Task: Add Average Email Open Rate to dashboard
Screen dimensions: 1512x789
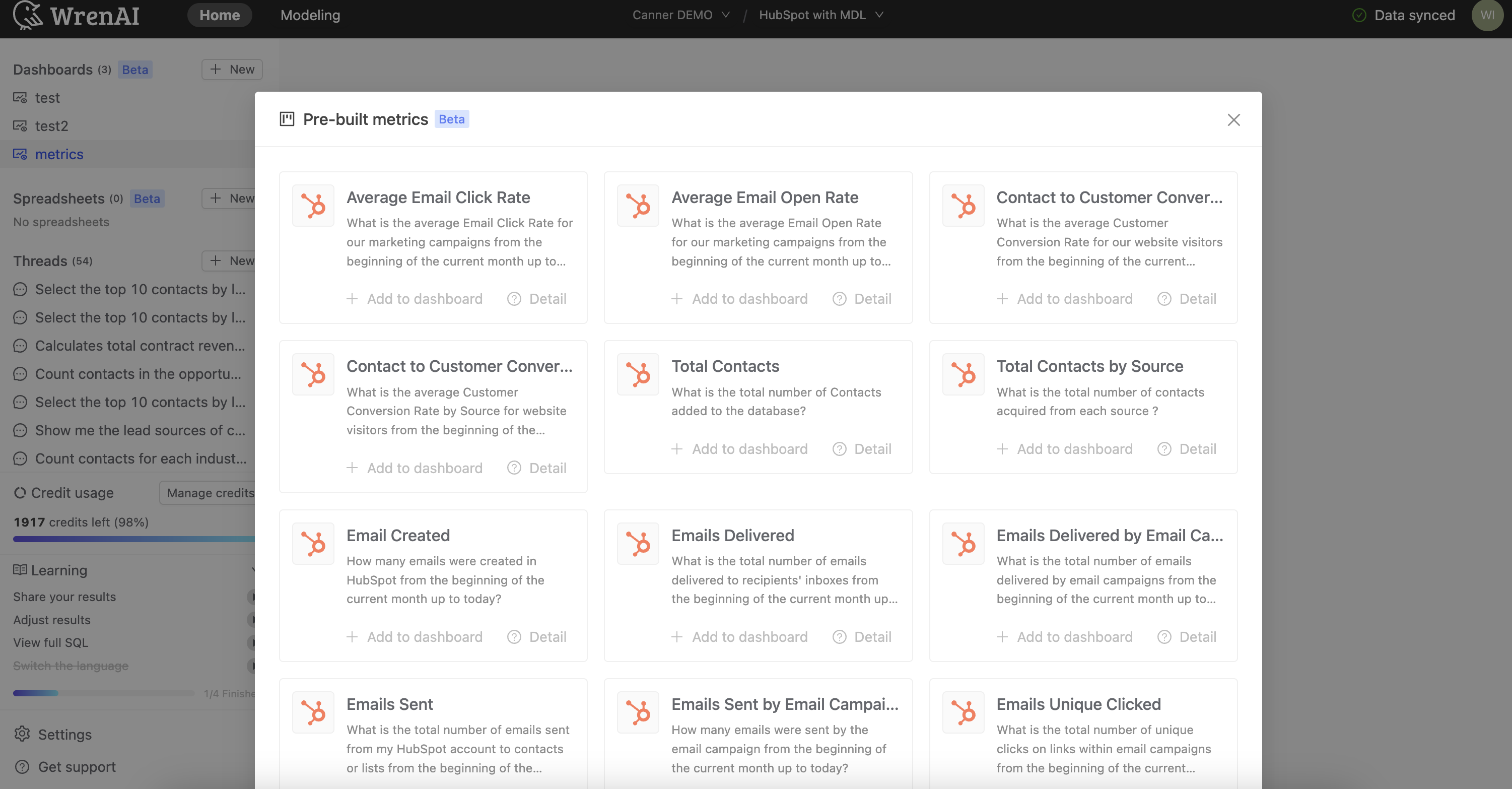Action: coord(739,299)
